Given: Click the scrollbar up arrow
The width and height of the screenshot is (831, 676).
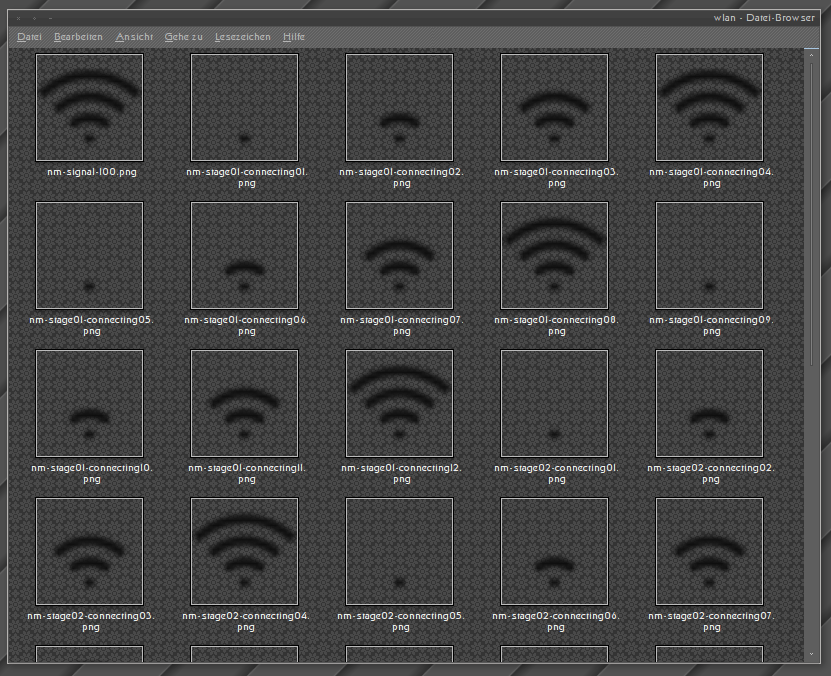Looking at the screenshot, I should (811, 55).
